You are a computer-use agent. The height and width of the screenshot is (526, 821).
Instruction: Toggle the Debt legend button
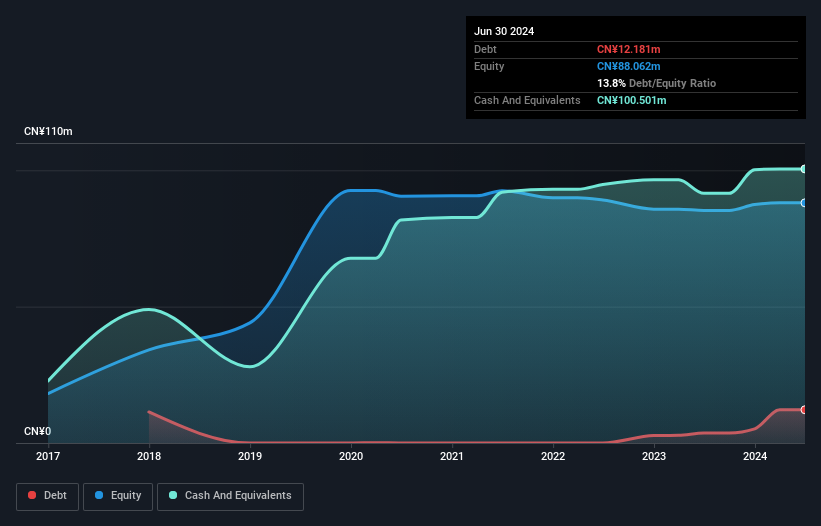[x=48, y=496]
